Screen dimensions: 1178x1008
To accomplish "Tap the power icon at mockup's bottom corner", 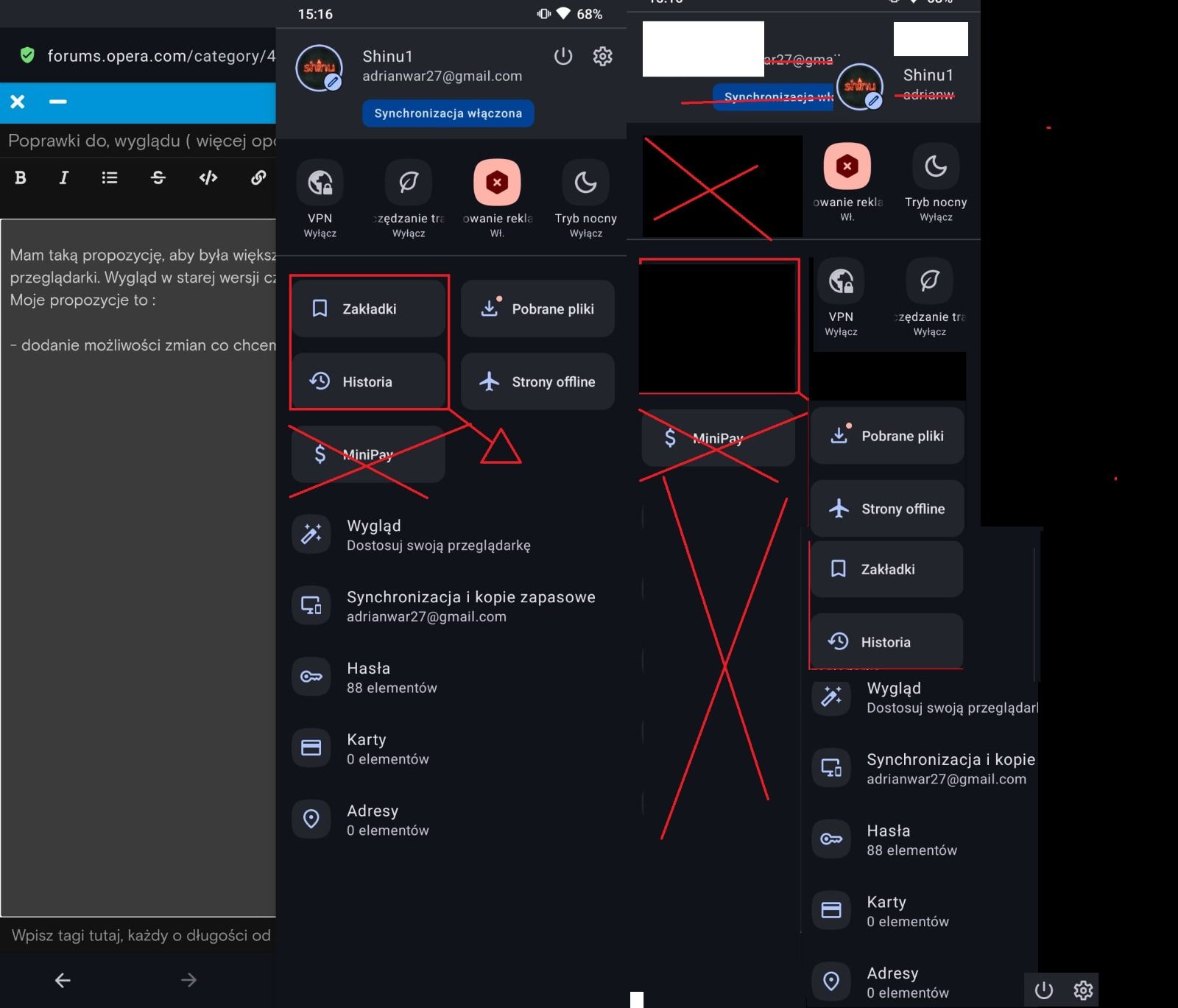I will click(1044, 990).
